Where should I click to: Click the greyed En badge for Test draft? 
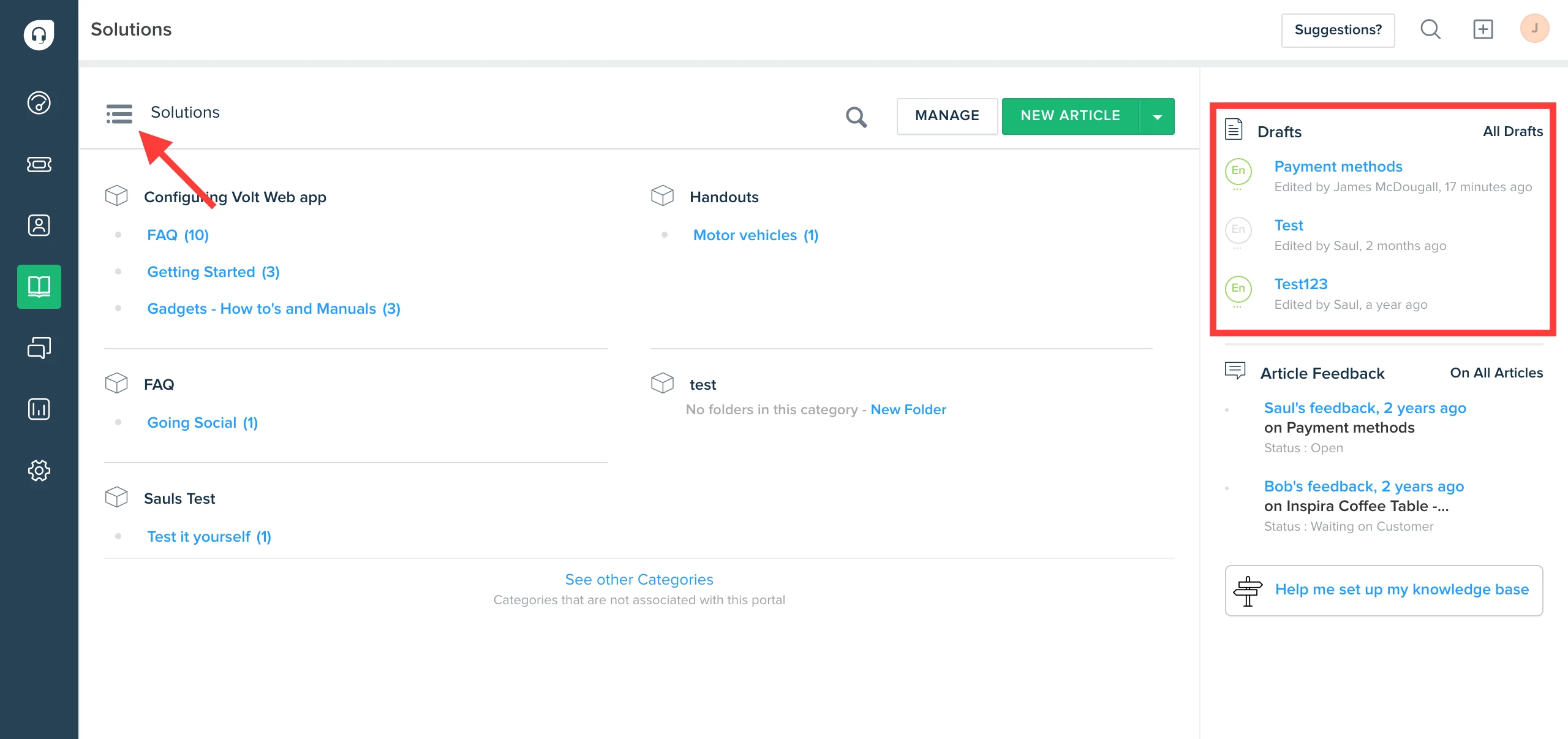click(x=1238, y=230)
